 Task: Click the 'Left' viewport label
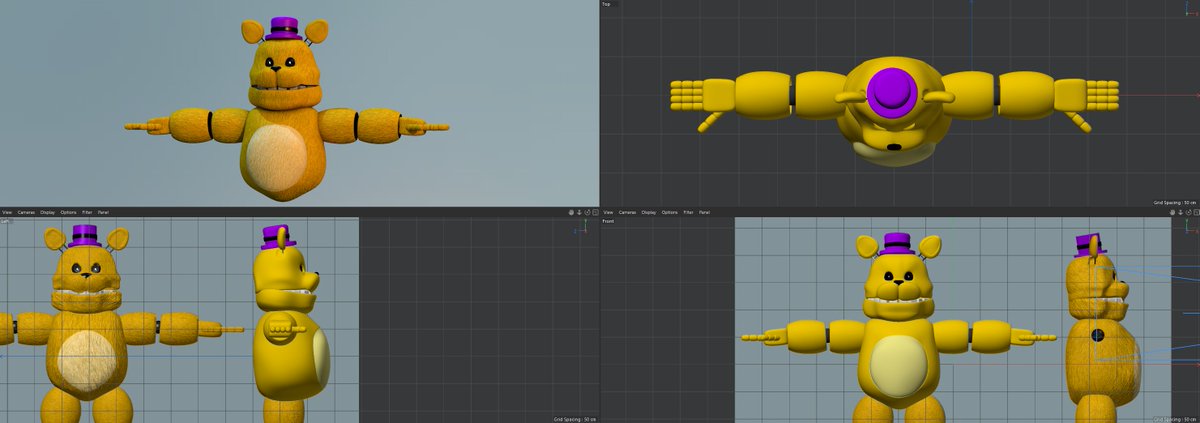[x=5, y=221]
